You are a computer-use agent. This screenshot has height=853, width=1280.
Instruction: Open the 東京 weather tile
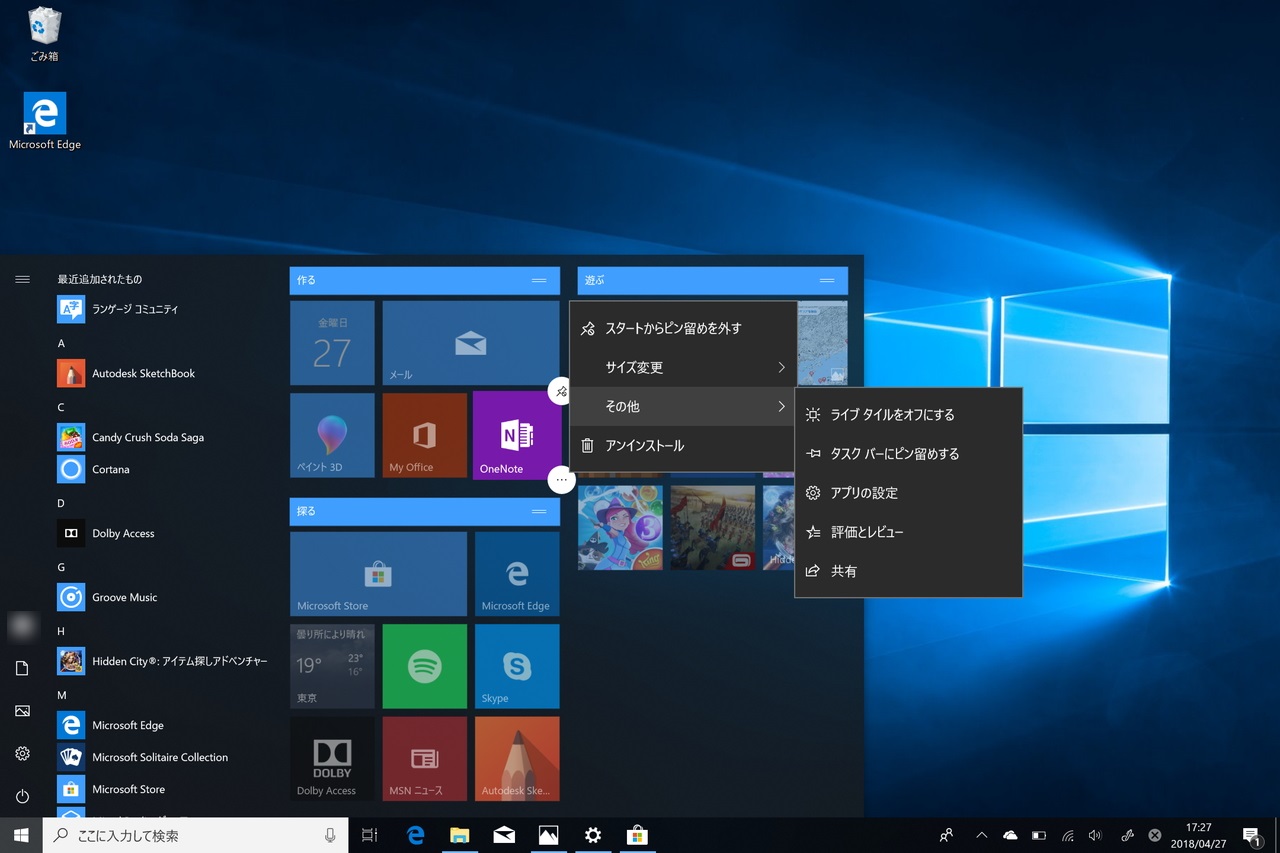point(332,666)
